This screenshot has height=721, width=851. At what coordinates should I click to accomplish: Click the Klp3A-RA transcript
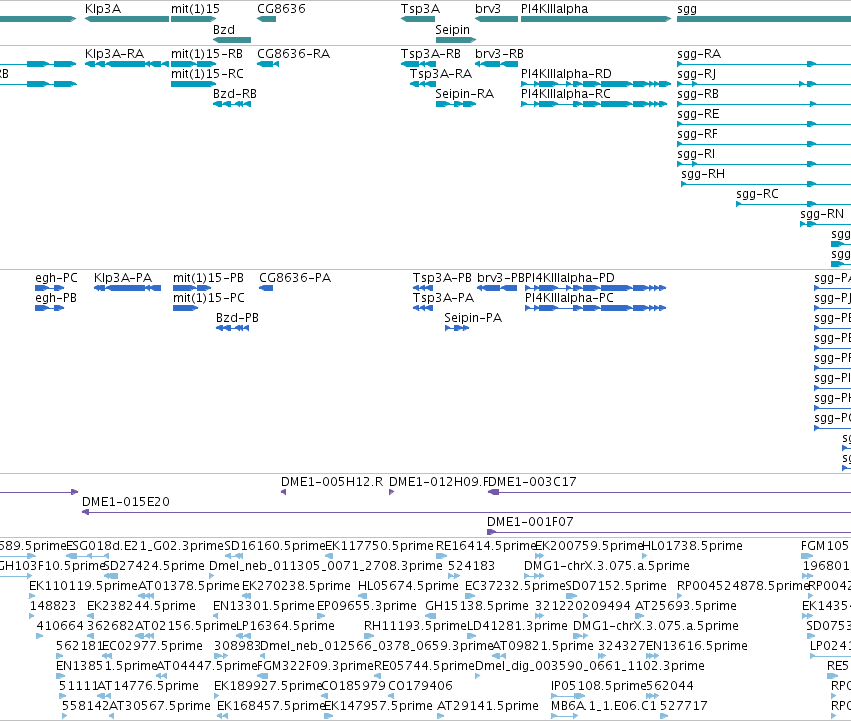pos(127,64)
